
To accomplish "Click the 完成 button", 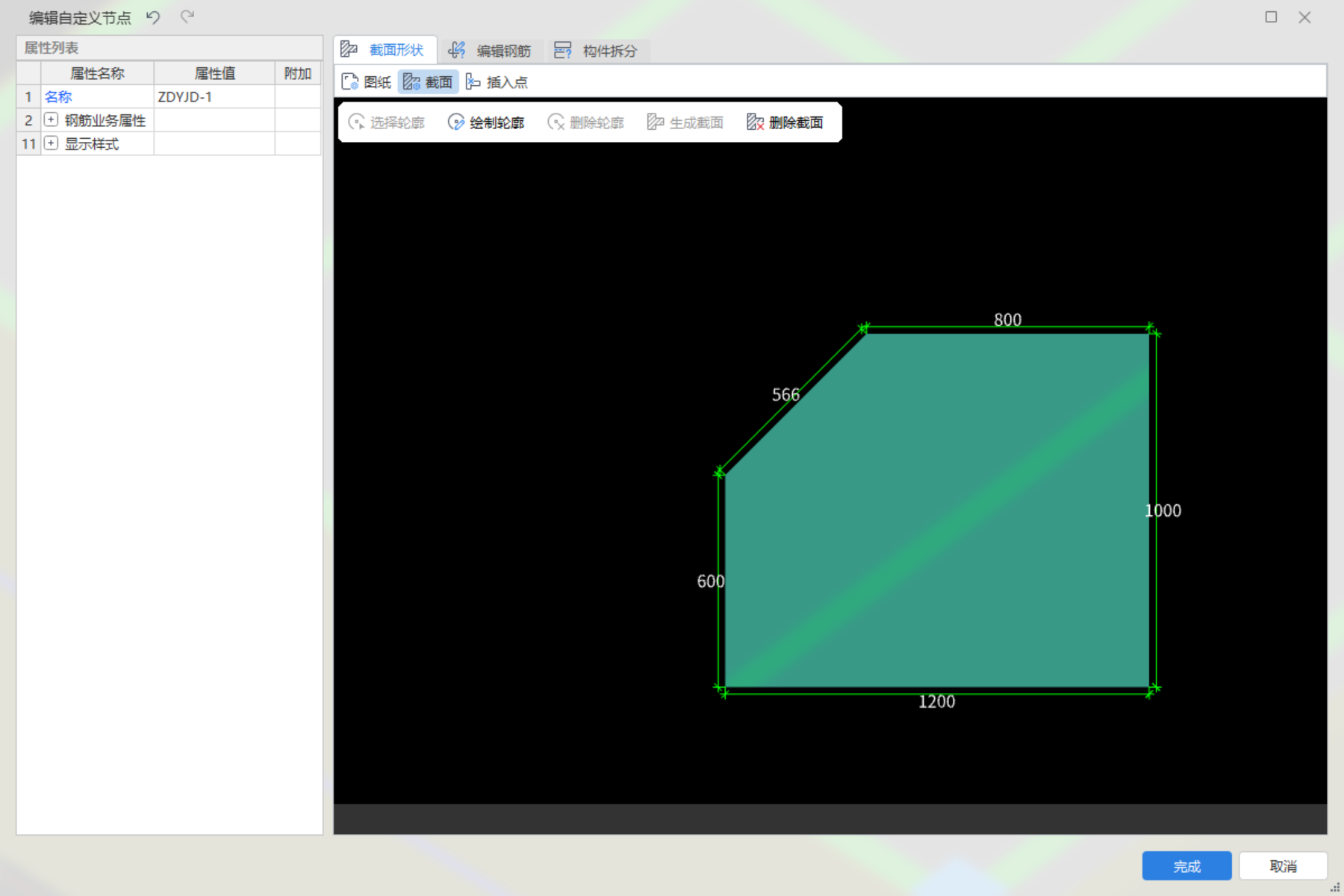I will click(x=1186, y=866).
